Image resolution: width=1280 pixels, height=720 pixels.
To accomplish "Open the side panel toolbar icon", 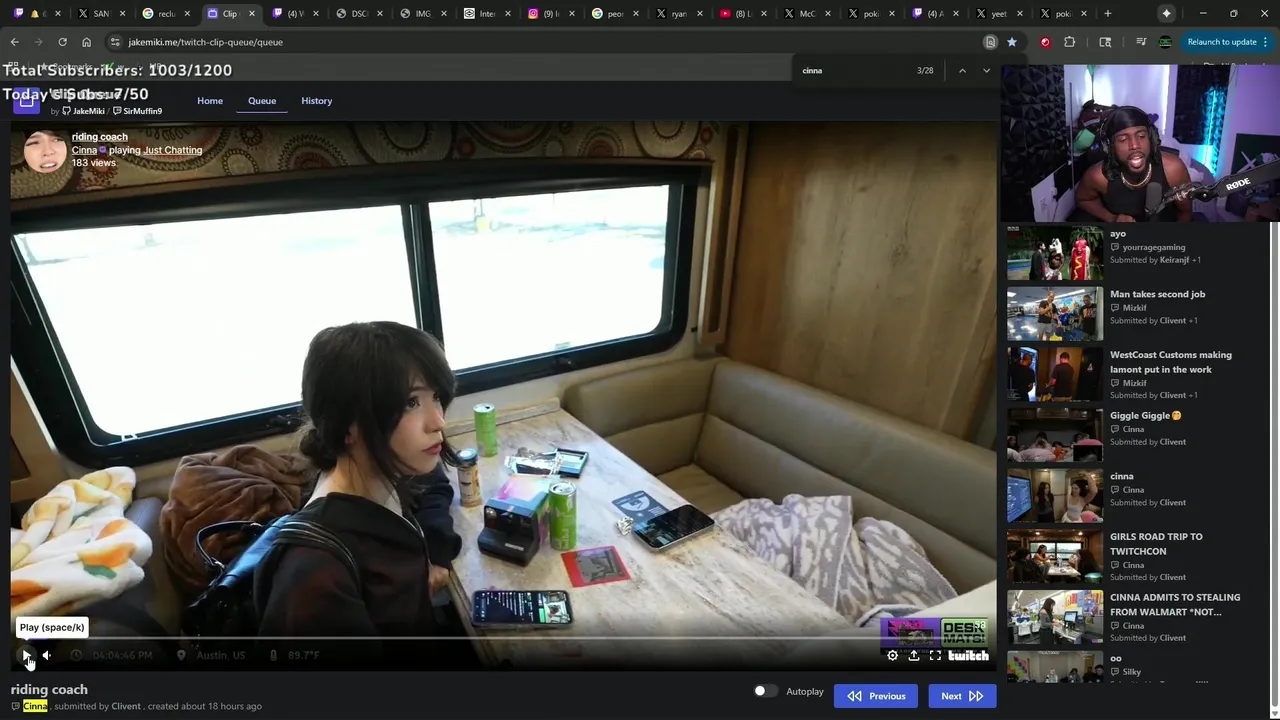I will tap(1105, 42).
